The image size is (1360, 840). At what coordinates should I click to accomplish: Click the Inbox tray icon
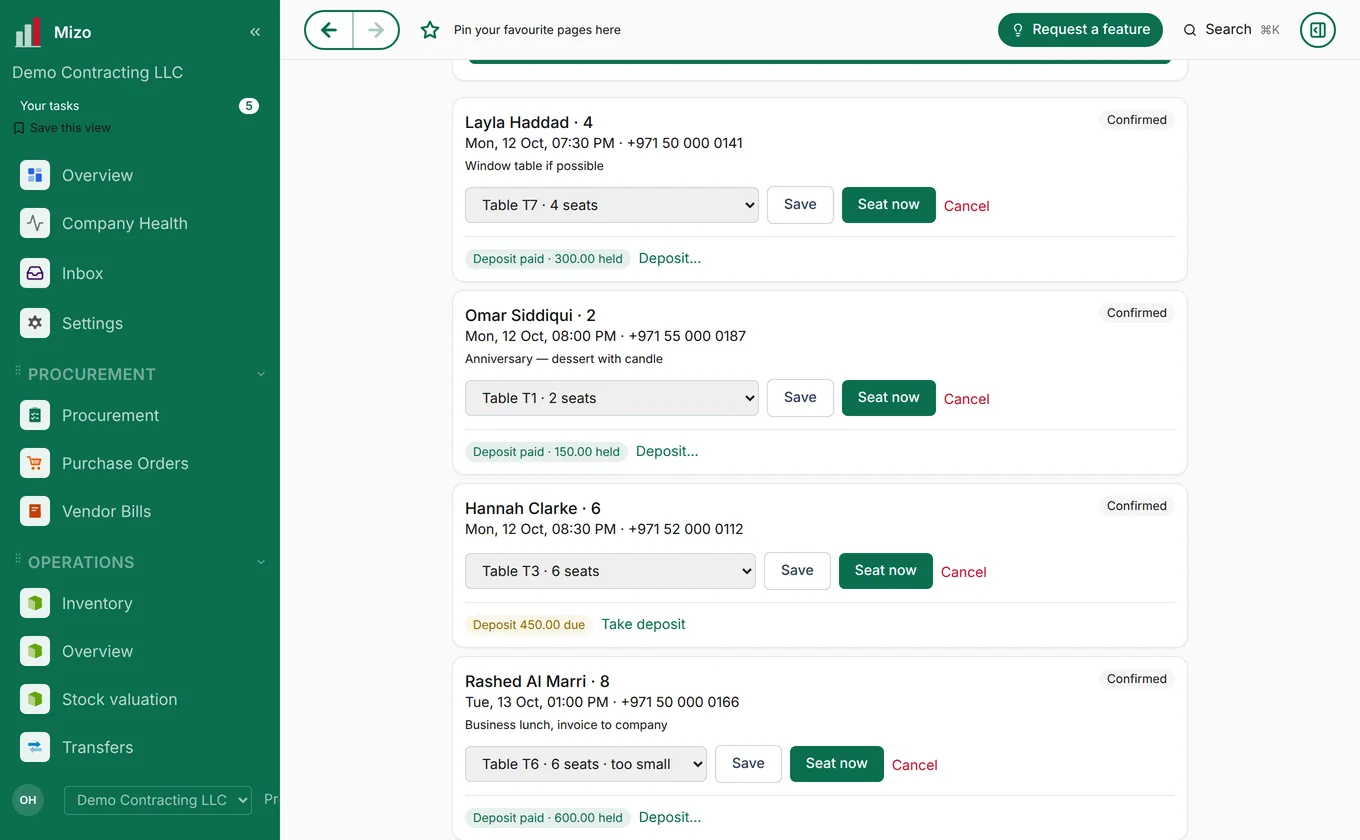[x=35, y=273]
